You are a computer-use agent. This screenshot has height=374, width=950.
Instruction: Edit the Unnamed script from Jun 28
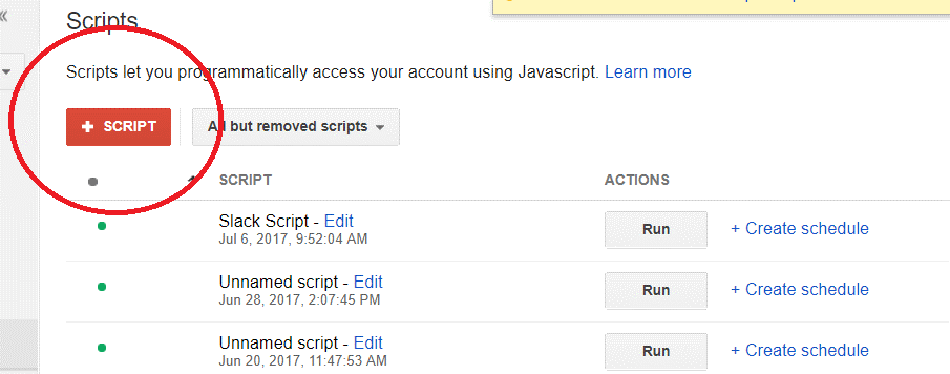pyautogui.click(x=368, y=282)
